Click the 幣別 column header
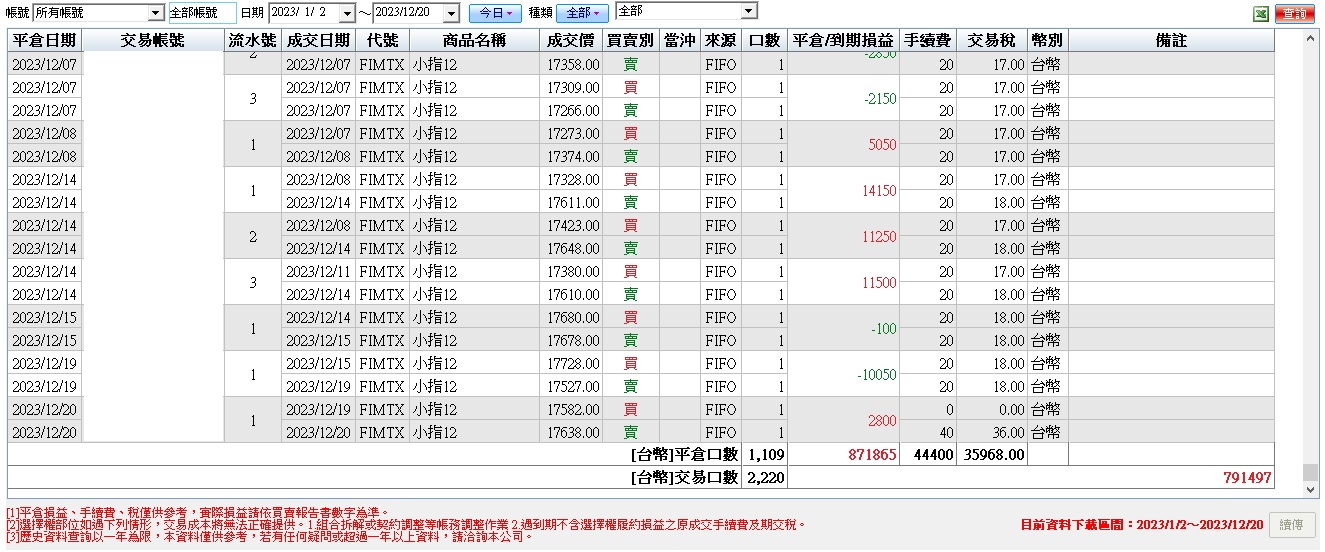 tap(1047, 40)
